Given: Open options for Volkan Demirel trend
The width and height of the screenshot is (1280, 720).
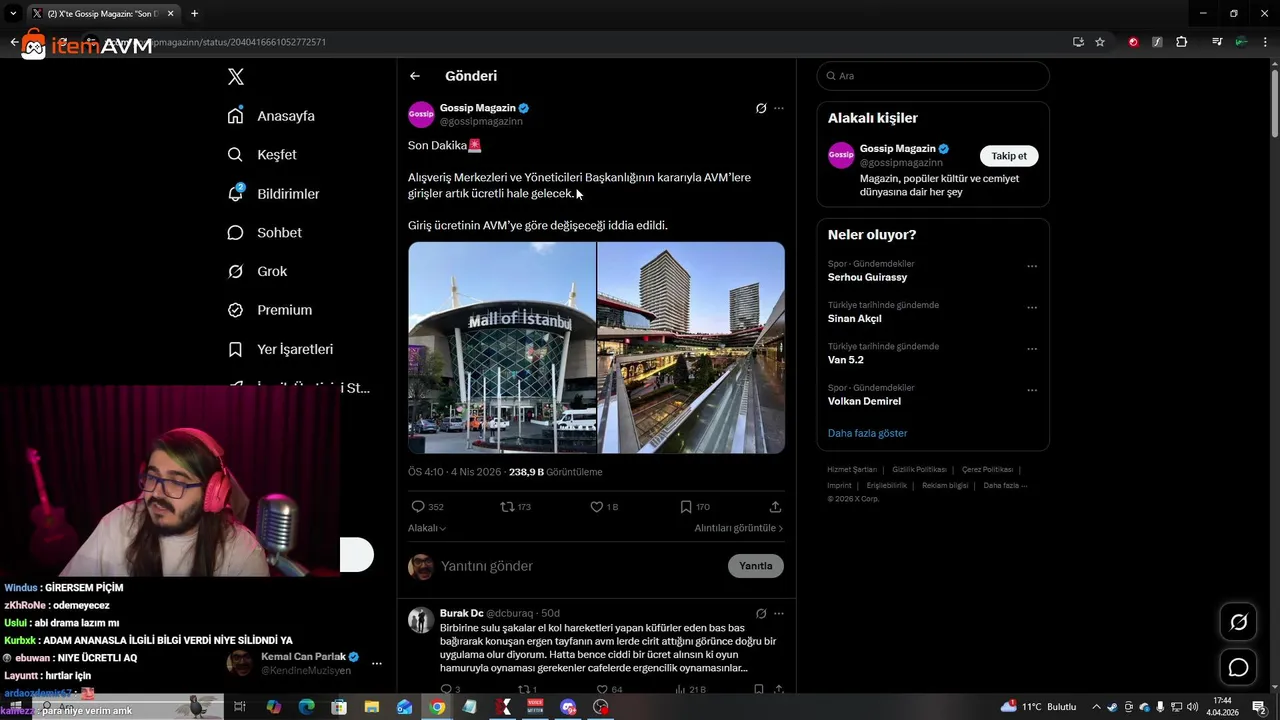Looking at the screenshot, I should pos(1032,390).
